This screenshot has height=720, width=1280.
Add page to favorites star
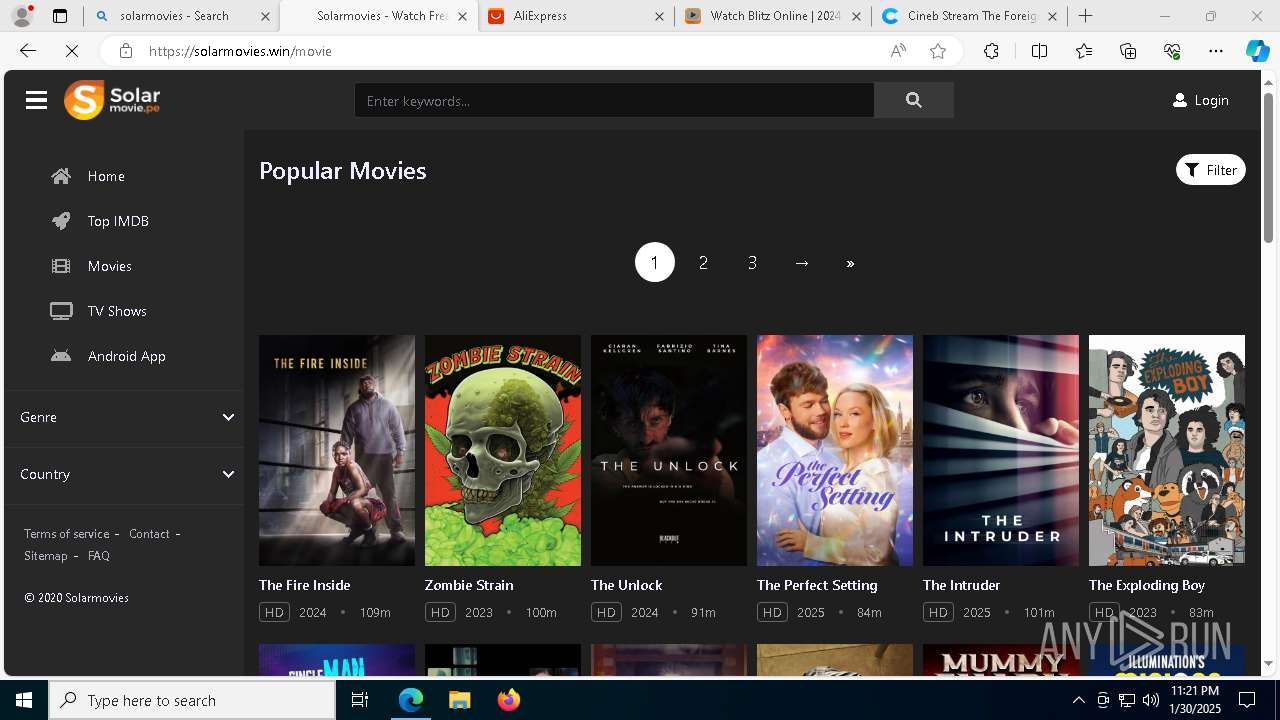[938, 51]
